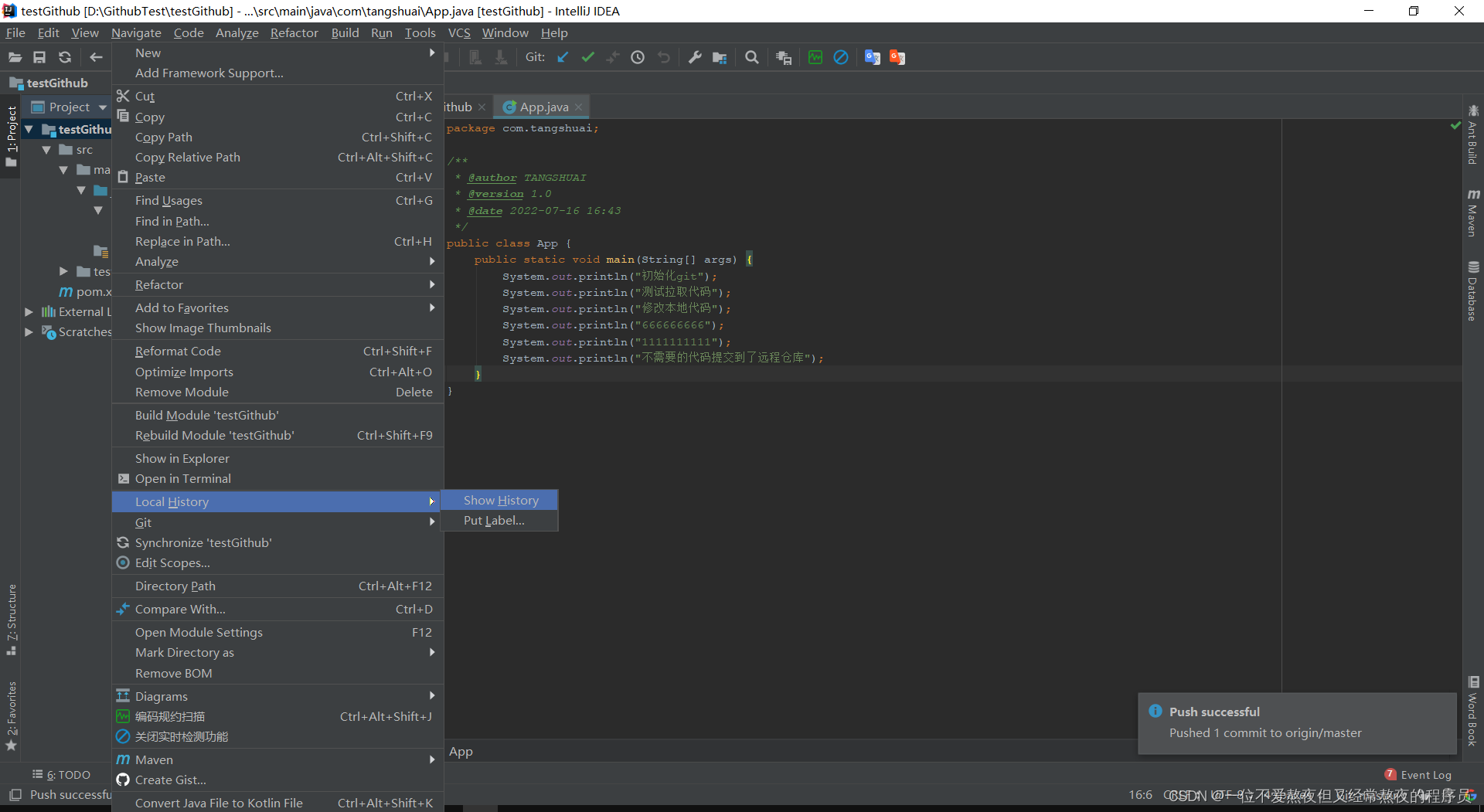Switch to App.java editor tab

(x=543, y=107)
